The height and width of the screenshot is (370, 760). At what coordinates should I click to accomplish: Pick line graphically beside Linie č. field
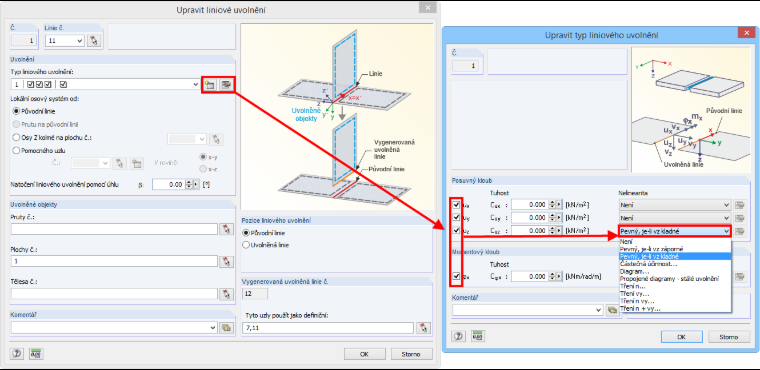[94, 41]
